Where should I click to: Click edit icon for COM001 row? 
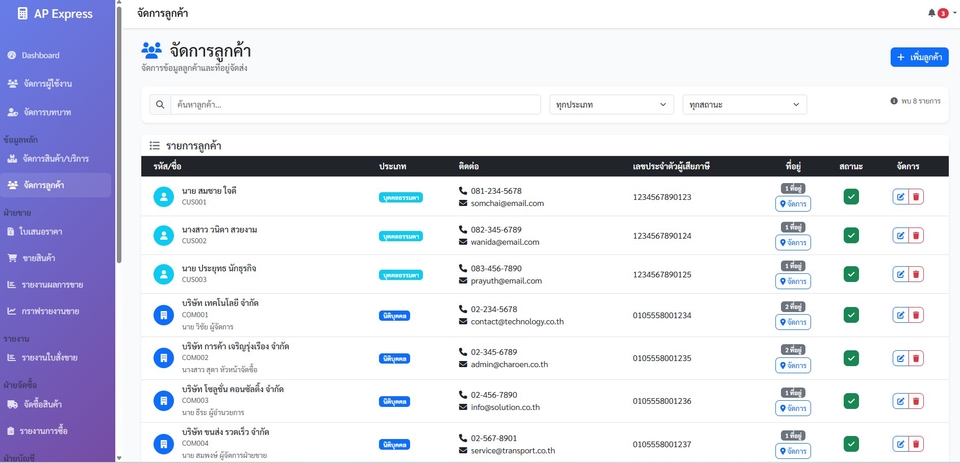coord(900,315)
